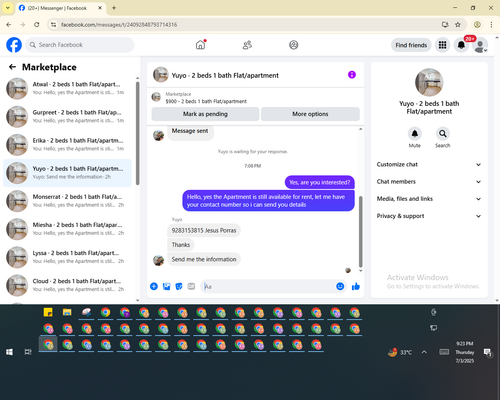This screenshot has height=400, width=500.
Task: Open the Friends icon in top bar
Action: click(247, 45)
